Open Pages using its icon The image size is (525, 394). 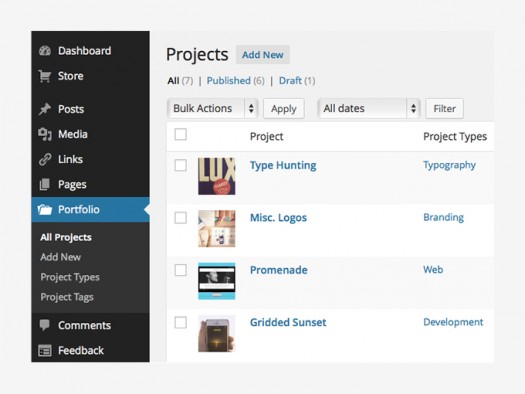click(45, 184)
